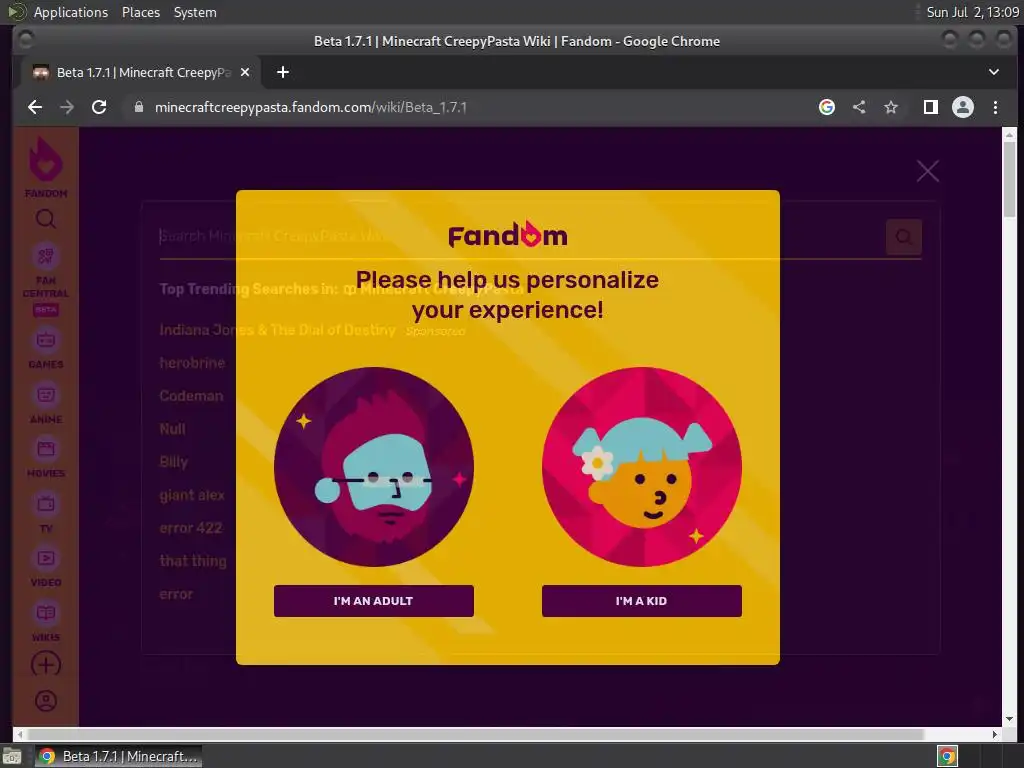The height and width of the screenshot is (768, 1024).
Task: Click the scroll right arrow of horizontal scrollbar
Action: [995, 734]
